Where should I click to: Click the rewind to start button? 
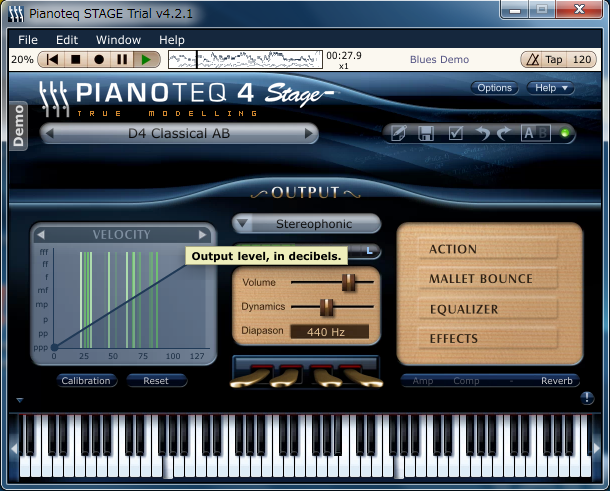click(52, 60)
